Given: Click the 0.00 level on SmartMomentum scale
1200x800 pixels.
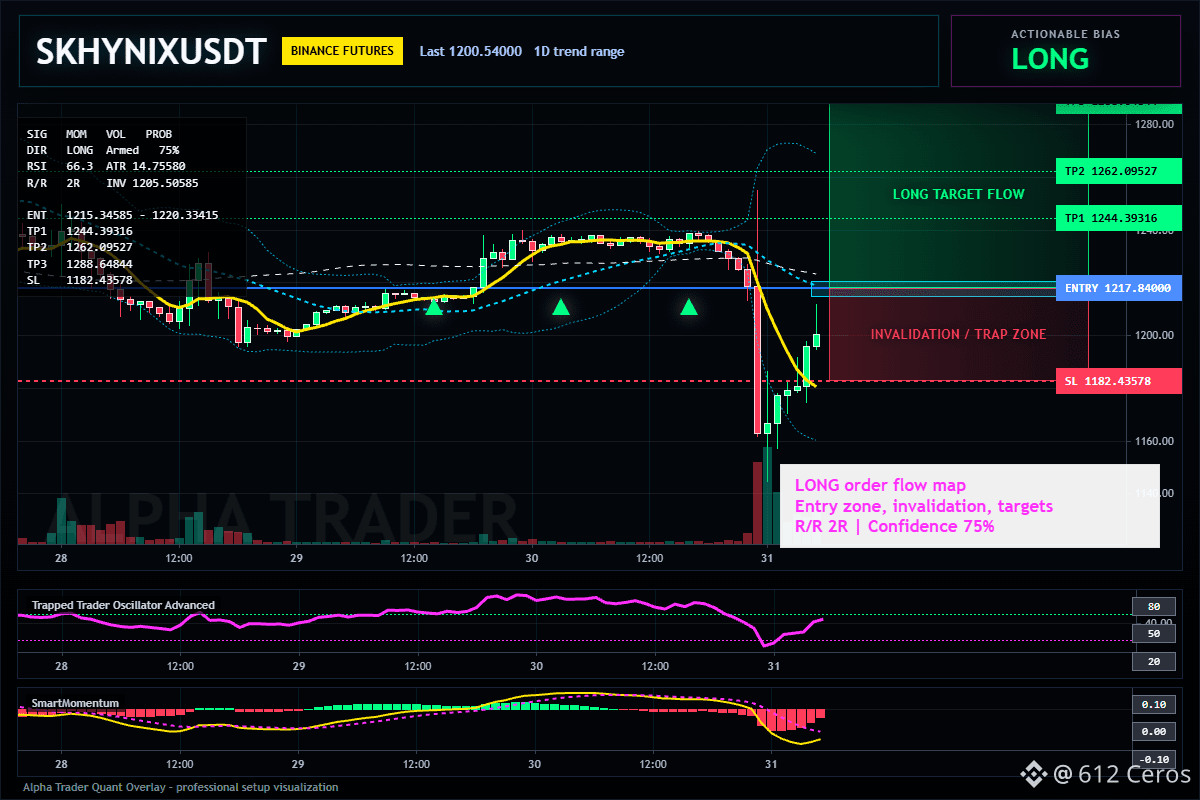Looking at the screenshot, I should (1153, 732).
